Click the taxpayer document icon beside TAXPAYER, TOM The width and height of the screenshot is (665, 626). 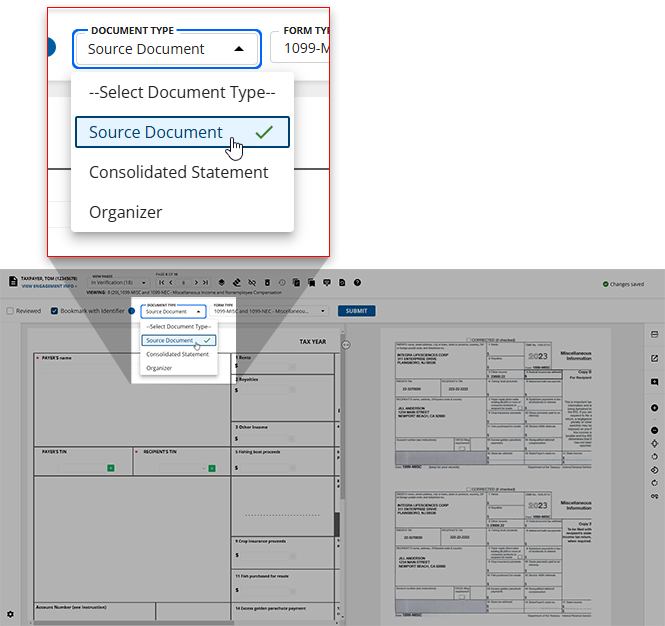point(13,281)
